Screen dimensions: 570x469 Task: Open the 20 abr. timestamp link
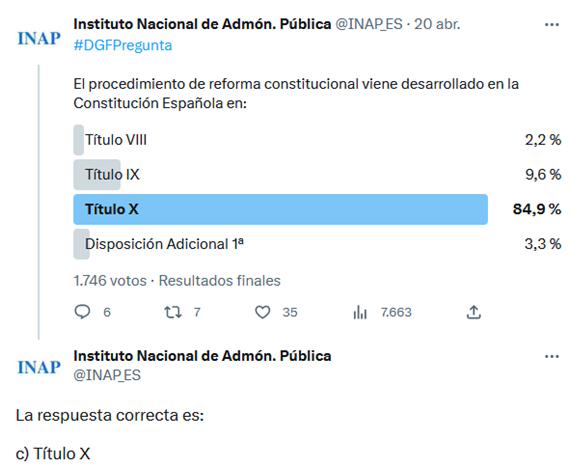click(x=437, y=24)
